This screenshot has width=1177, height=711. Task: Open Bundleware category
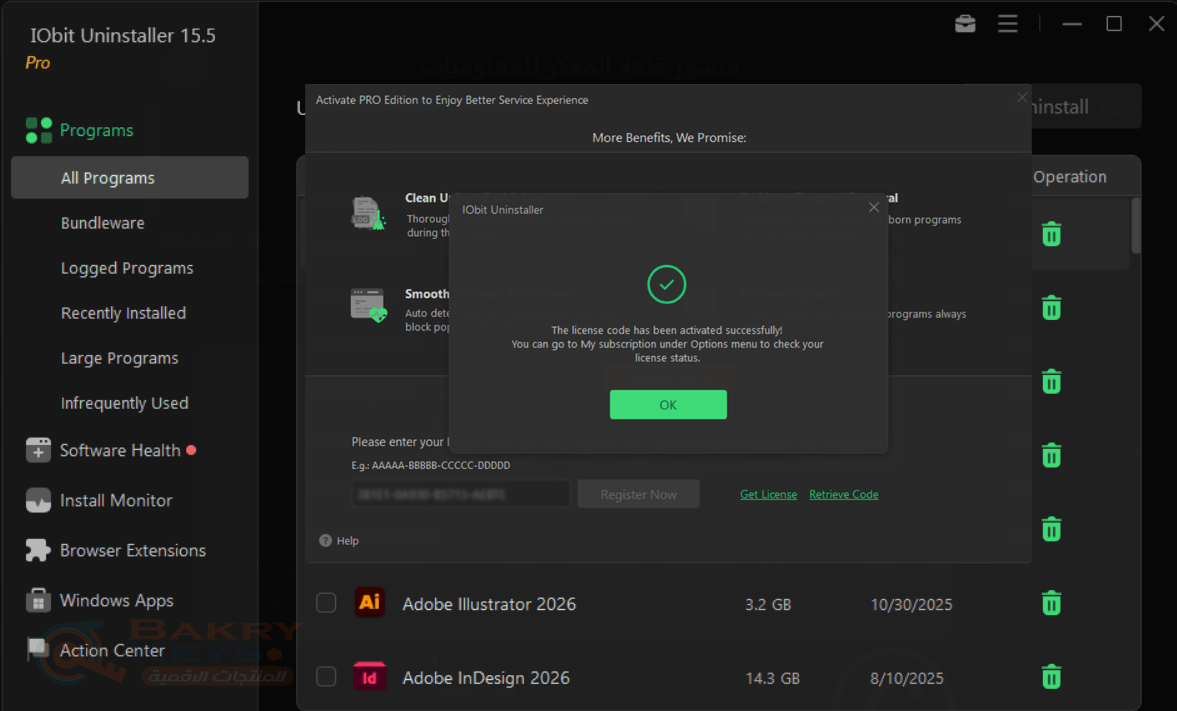(103, 223)
